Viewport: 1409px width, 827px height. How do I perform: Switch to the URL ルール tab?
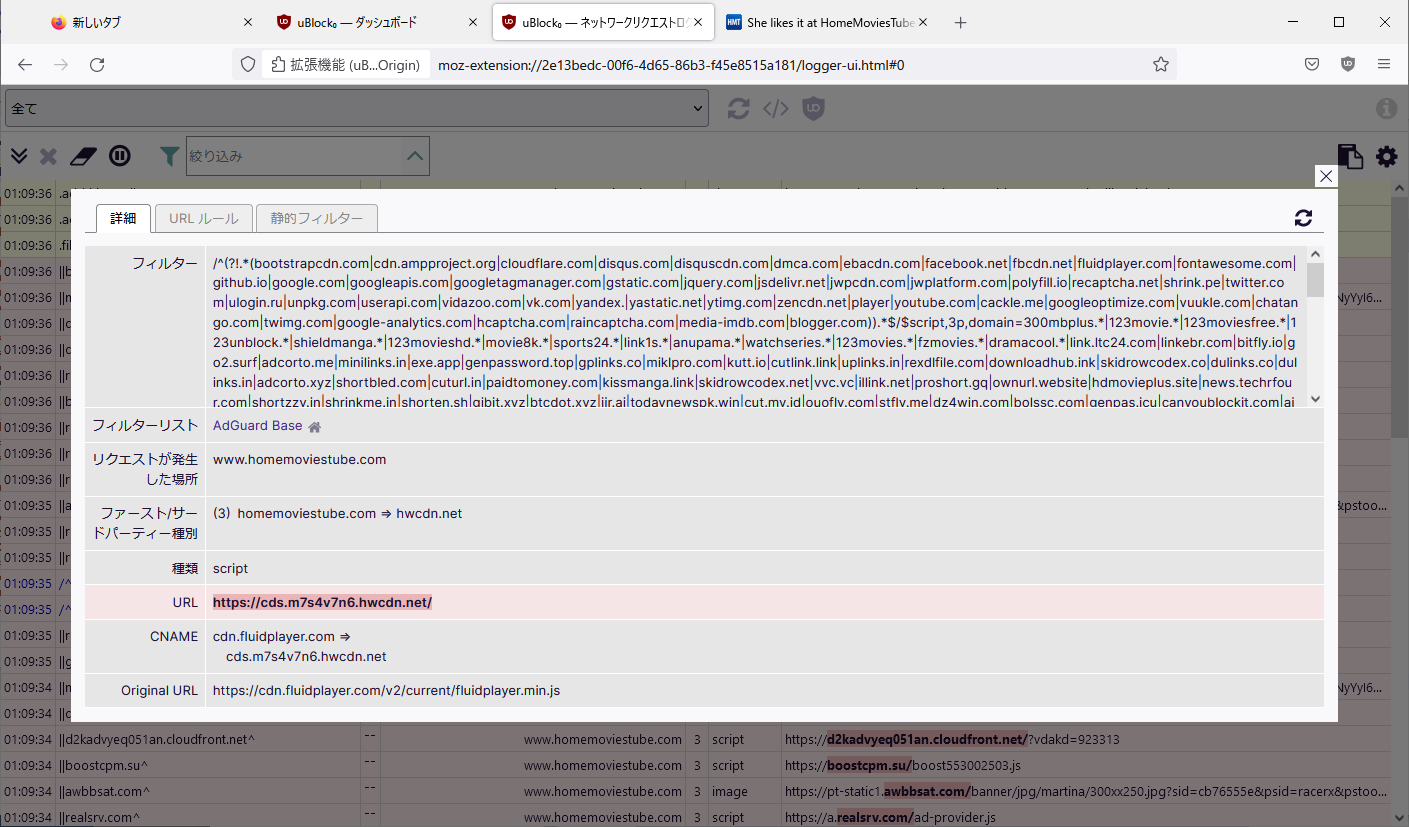point(203,217)
